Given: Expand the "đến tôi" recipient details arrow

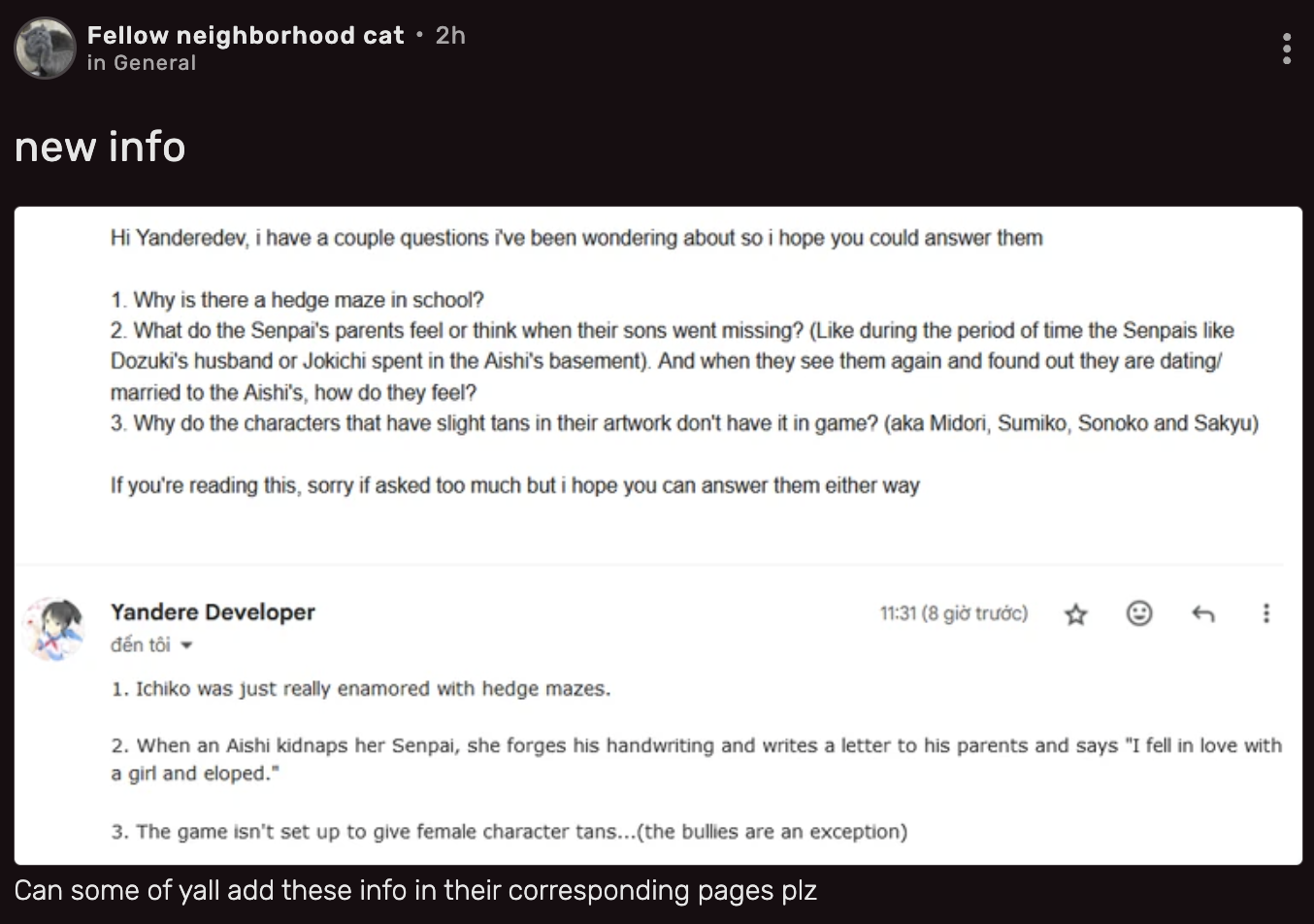Looking at the screenshot, I should point(187,645).
